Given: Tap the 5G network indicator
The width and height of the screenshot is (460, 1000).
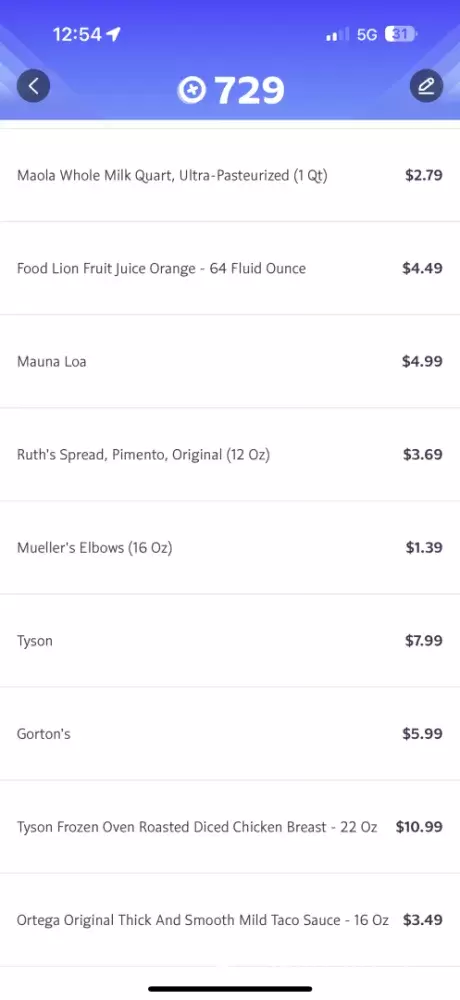Looking at the screenshot, I should [367, 34].
